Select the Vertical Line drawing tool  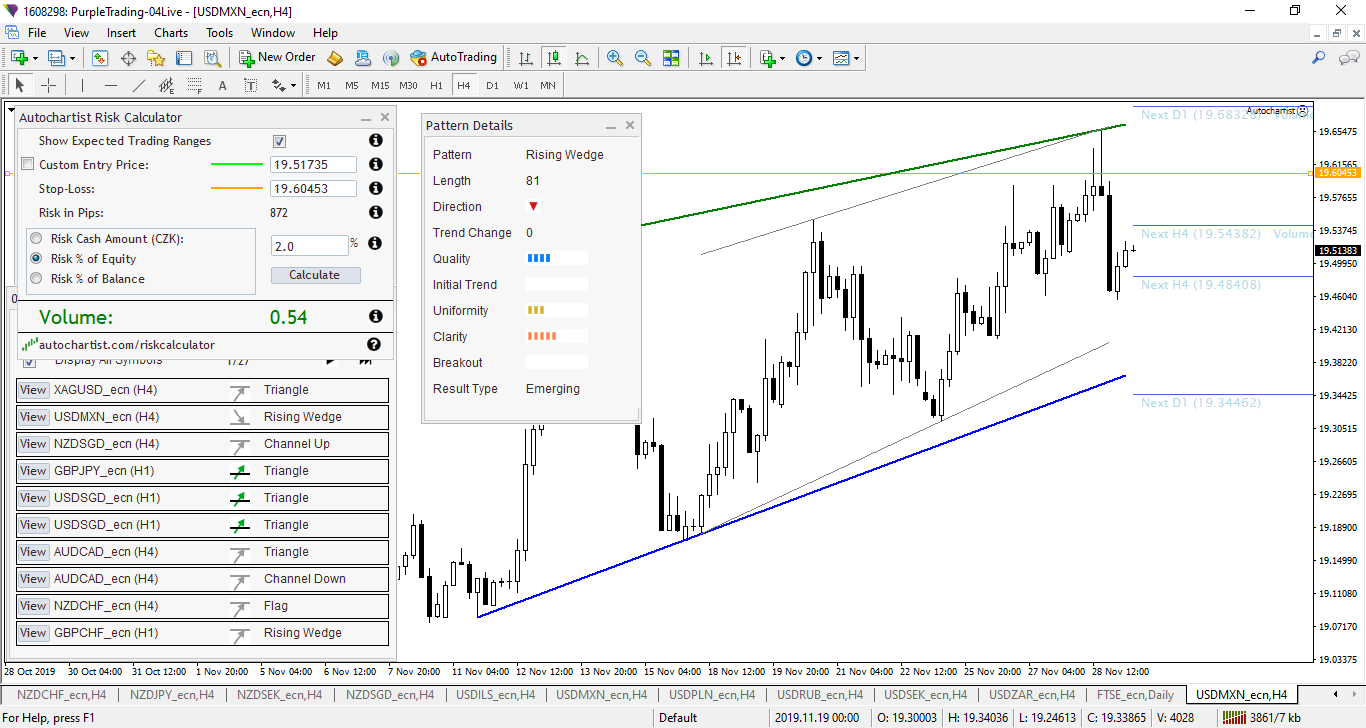82,85
